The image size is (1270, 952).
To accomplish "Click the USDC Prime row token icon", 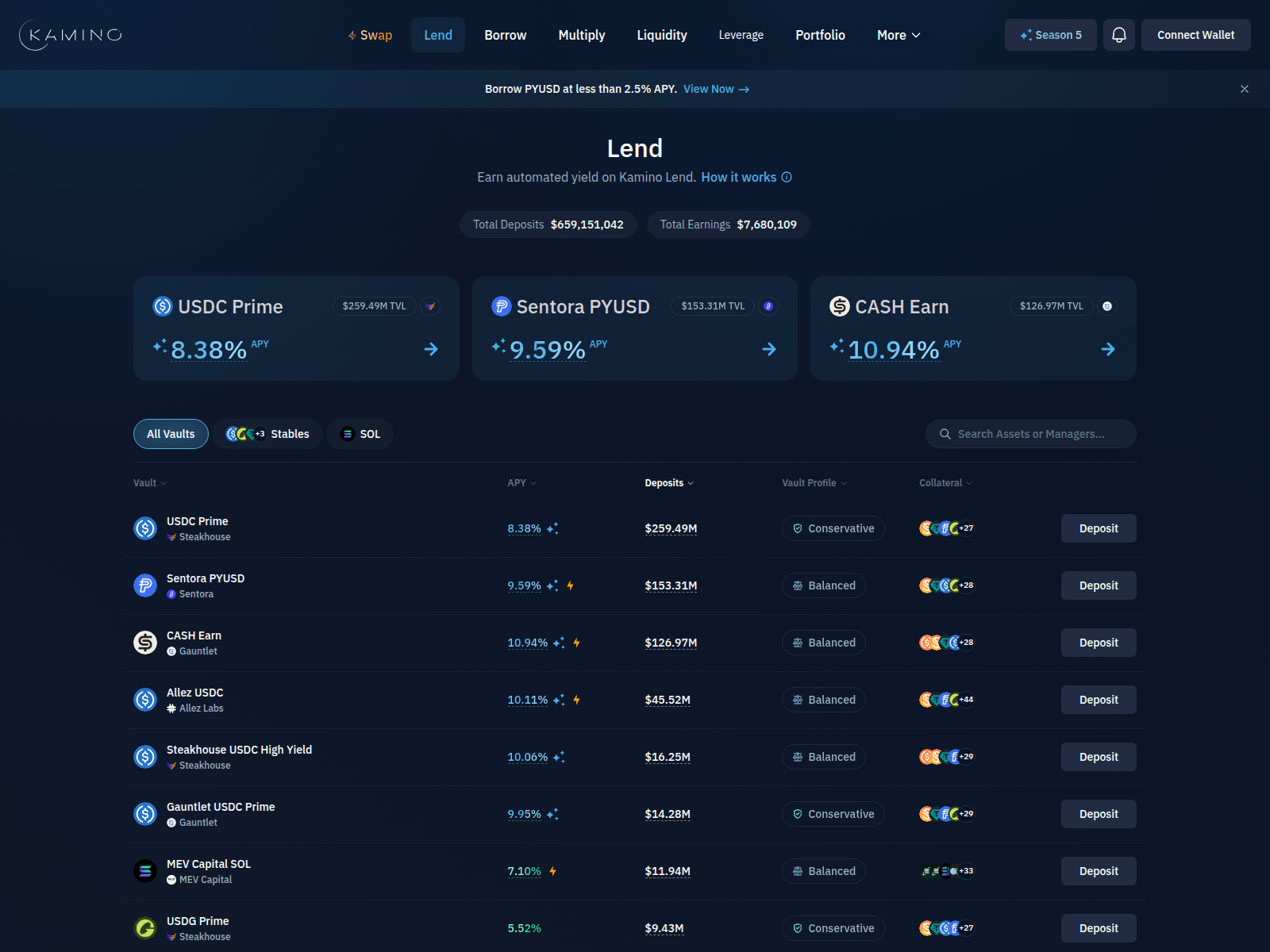I will click(x=145, y=528).
